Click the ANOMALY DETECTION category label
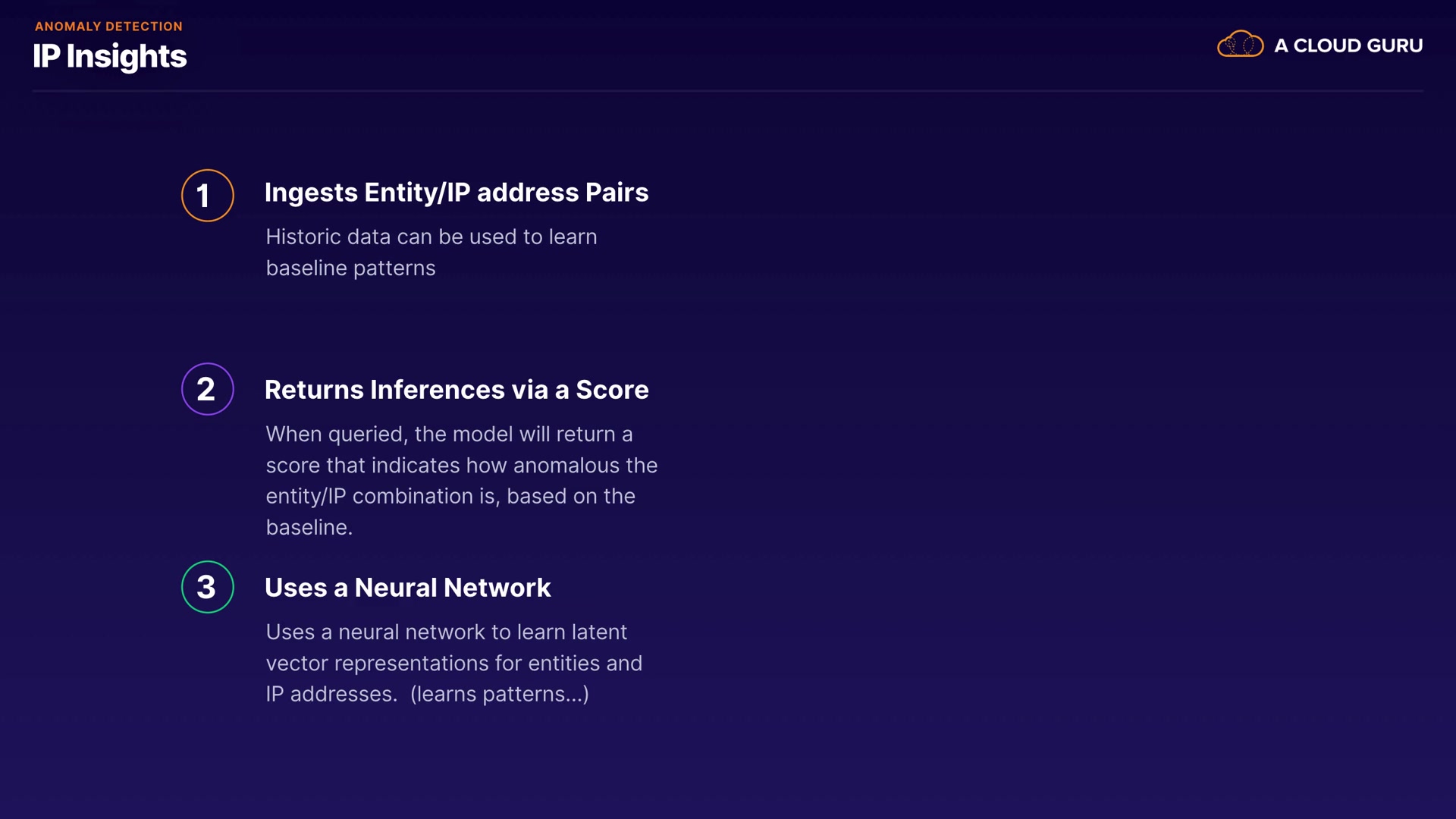The width and height of the screenshot is (1456, 819). (108, 27)
